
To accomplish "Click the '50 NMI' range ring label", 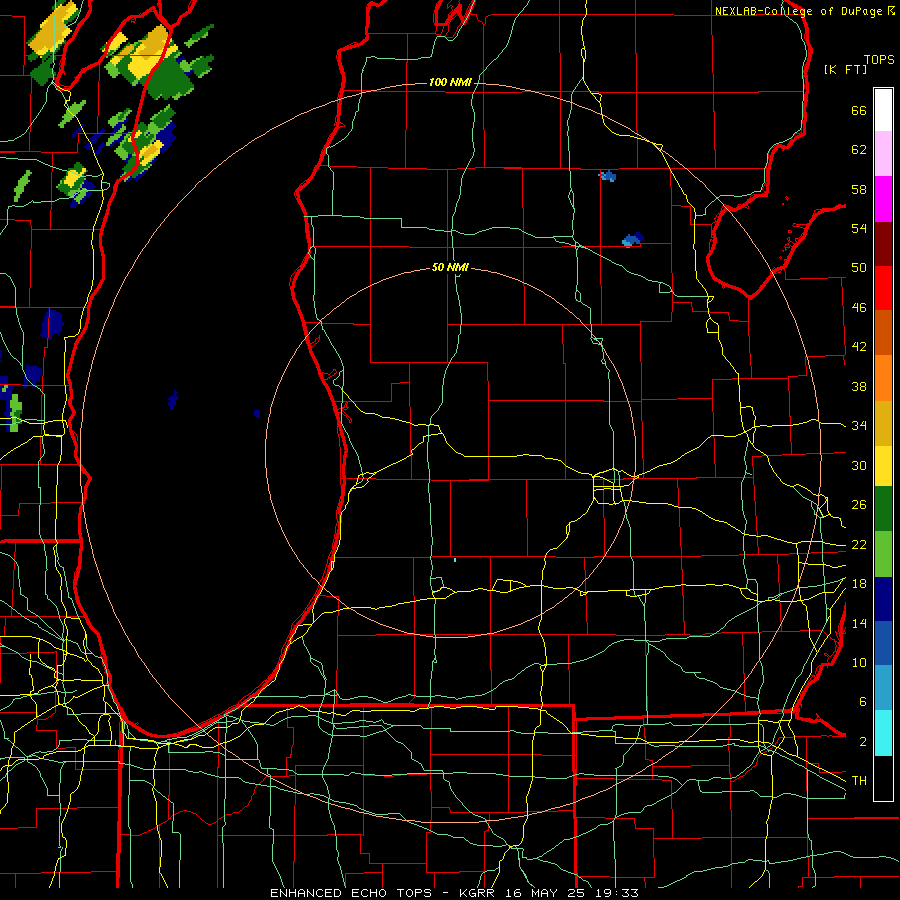I will tap(450, 267).
